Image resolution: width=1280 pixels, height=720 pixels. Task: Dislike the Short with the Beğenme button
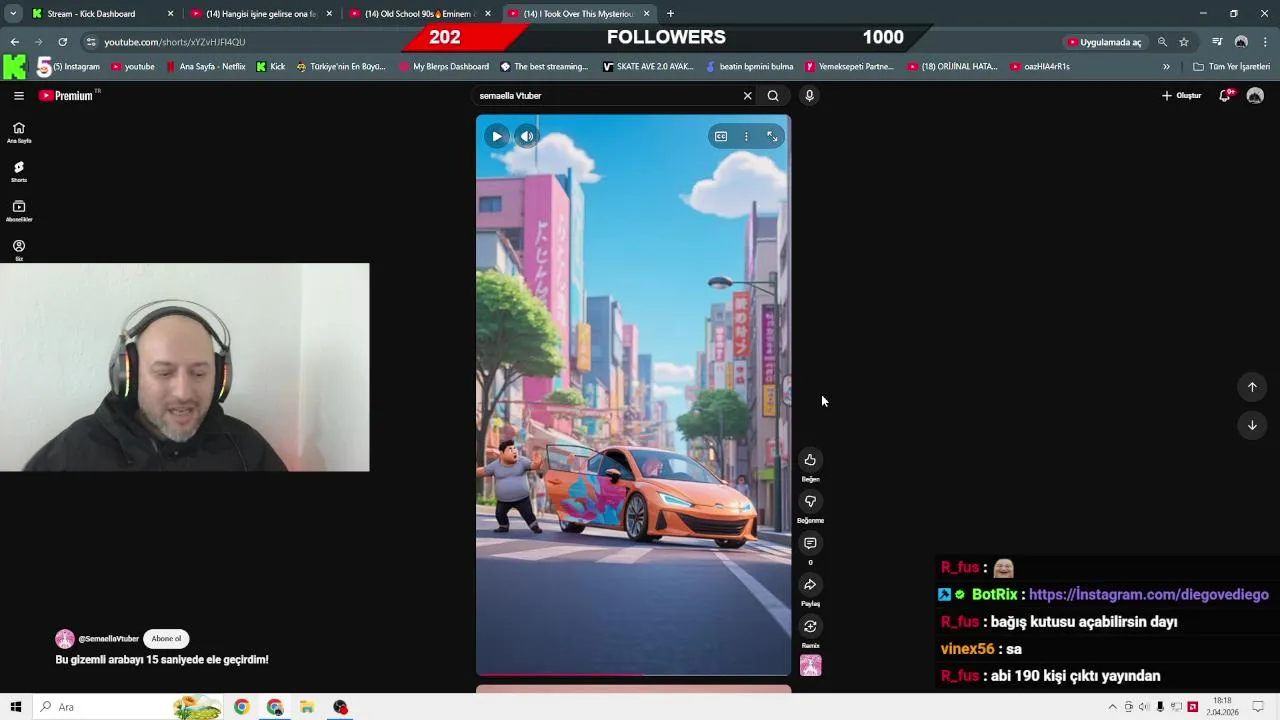point(810,501)
